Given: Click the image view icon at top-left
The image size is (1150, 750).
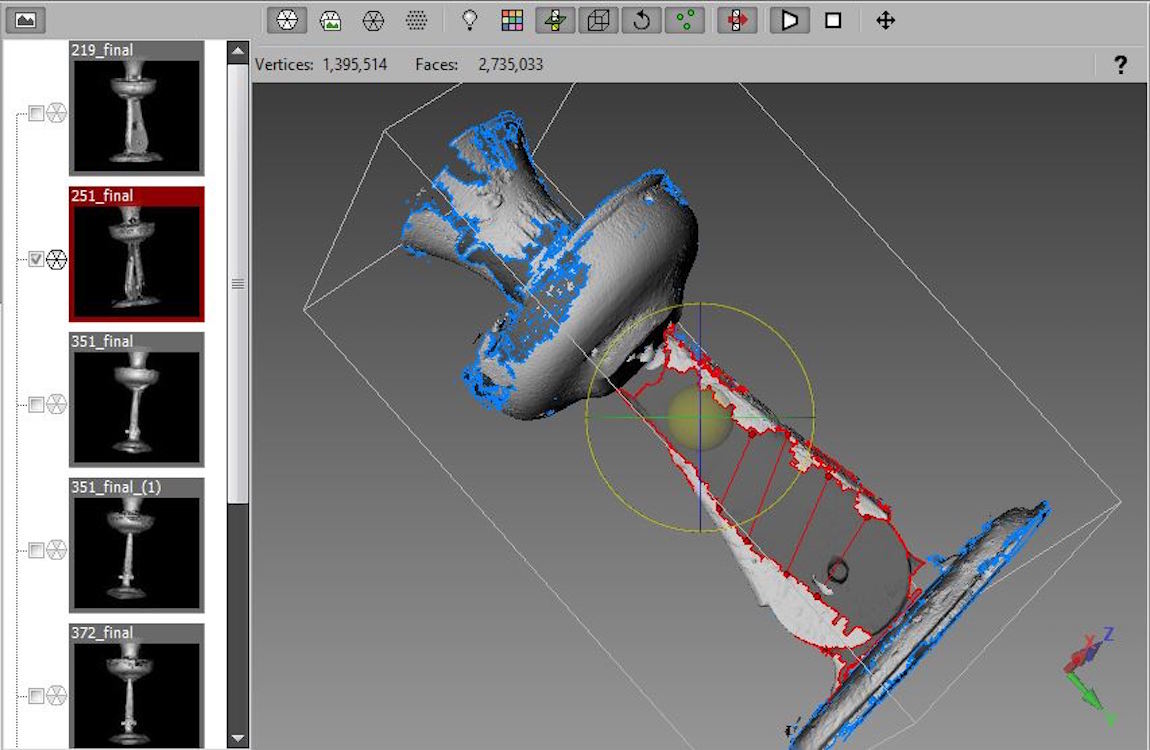Looking at the screenshot, I should 26,19.
